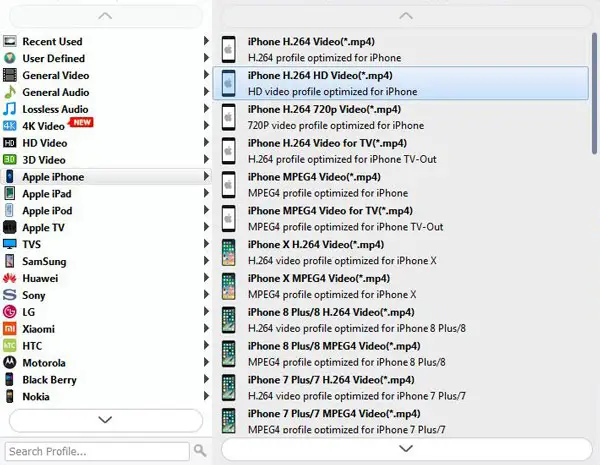Screen dimensions: 600x465
Task: Click the profile list vertical scrollbar
Action: (595, 94)
